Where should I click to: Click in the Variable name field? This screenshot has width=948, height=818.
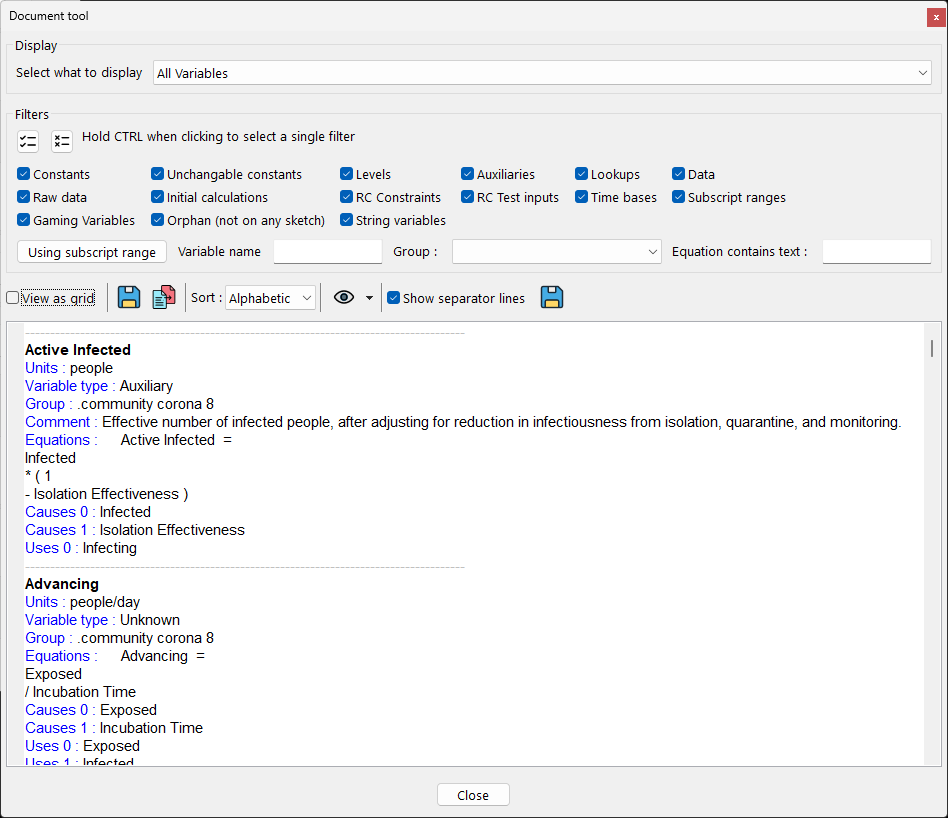point(327,251)
